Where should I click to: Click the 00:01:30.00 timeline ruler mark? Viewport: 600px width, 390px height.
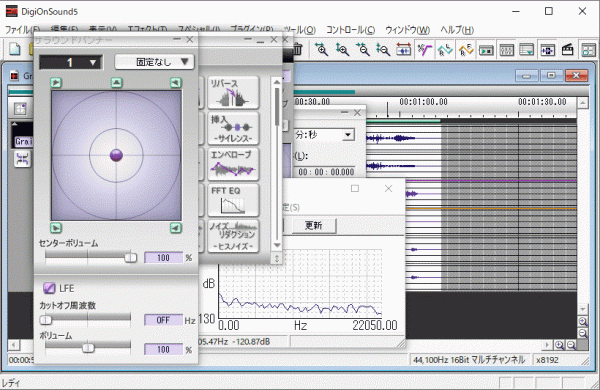point(542,102)
